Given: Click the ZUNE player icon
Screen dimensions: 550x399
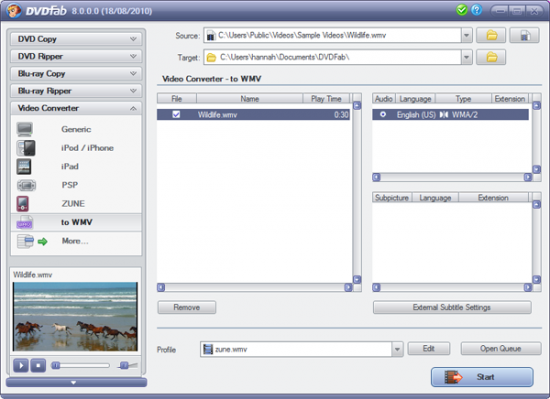Looking at the screenshot, I should 22,204.
